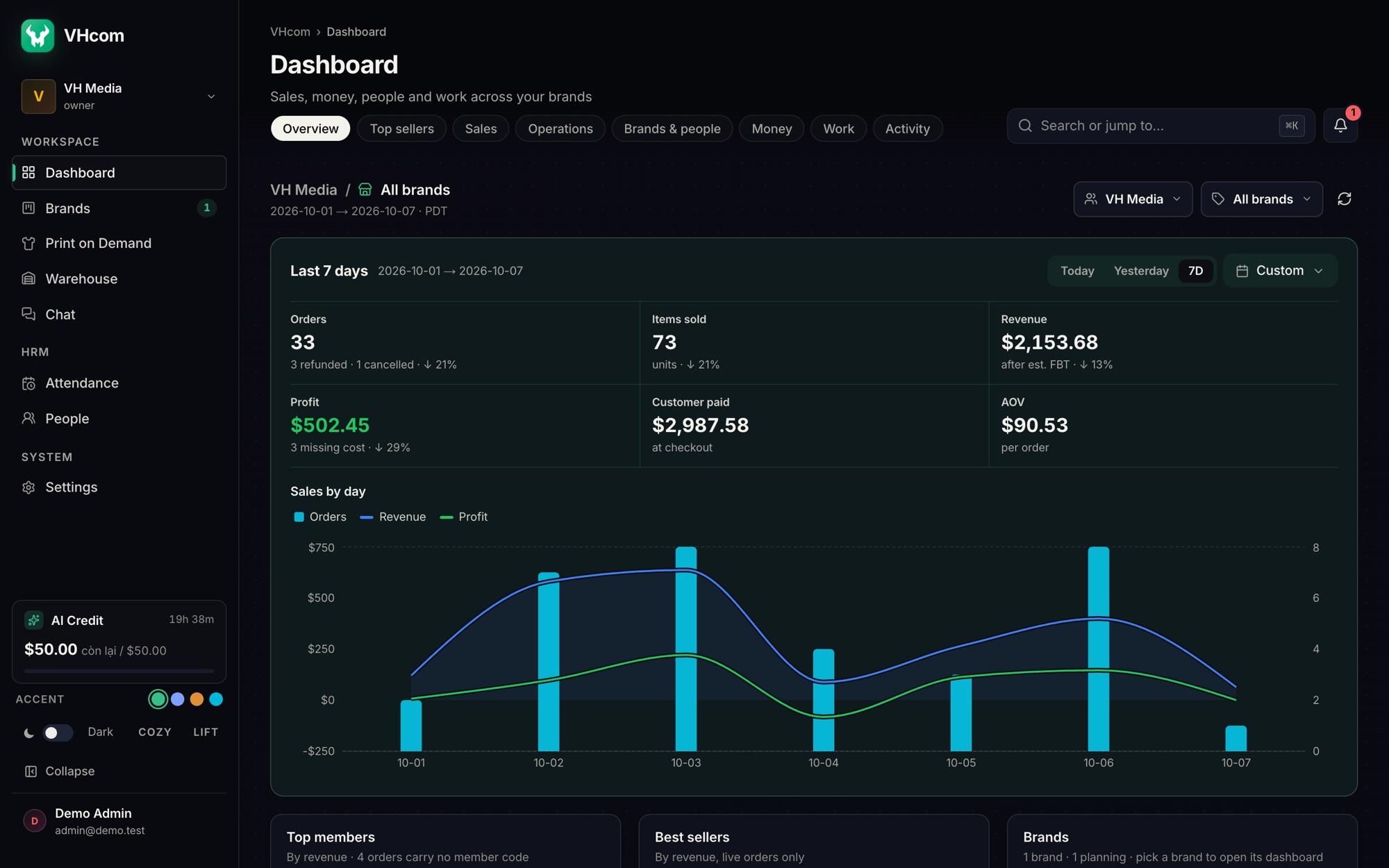This screenshot has width=1389, height=868.
Task: Click the All brands store icon
Action: [x=365, y=190]
